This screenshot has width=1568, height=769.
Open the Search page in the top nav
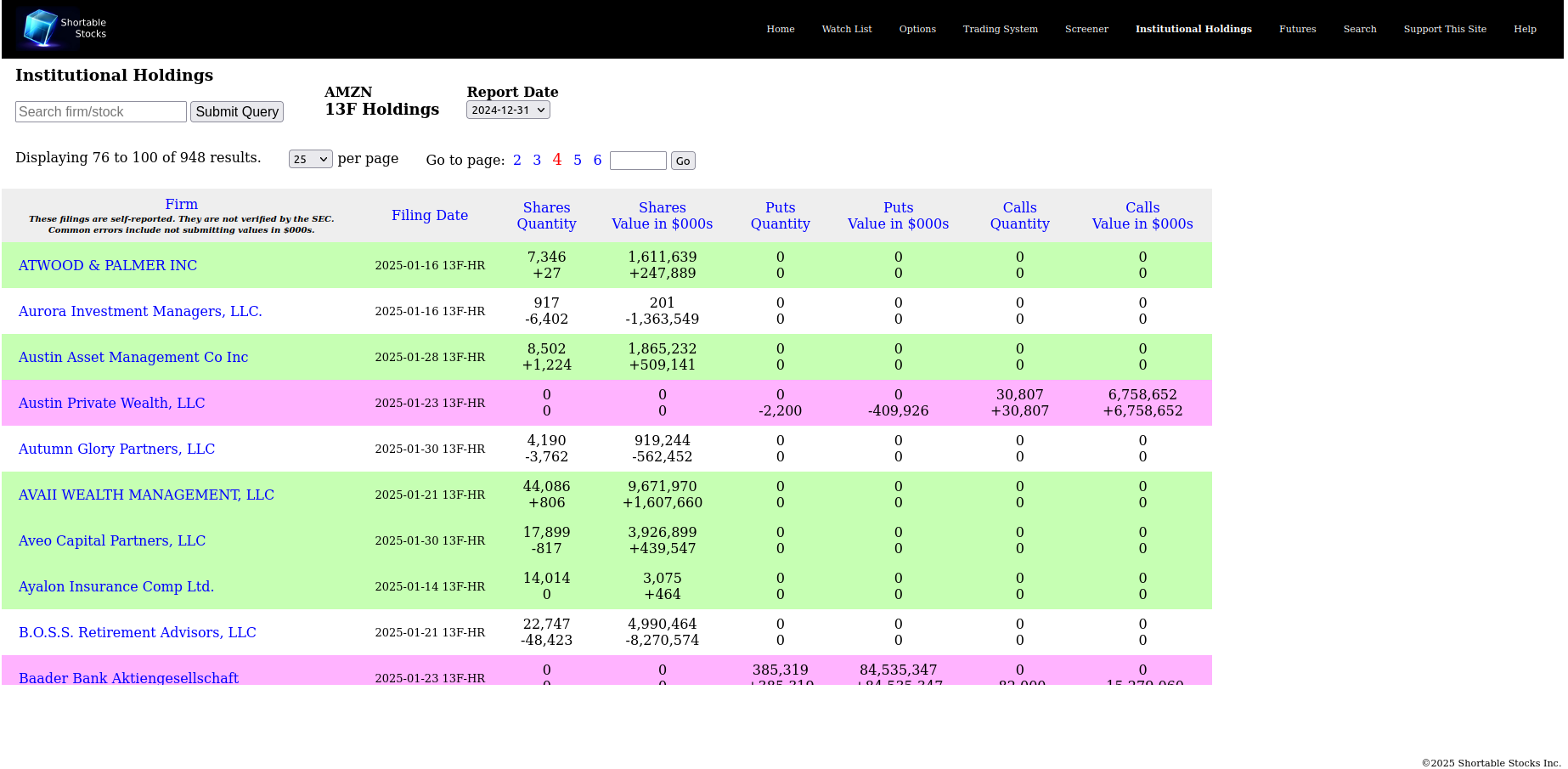(x=1359, y=29)
